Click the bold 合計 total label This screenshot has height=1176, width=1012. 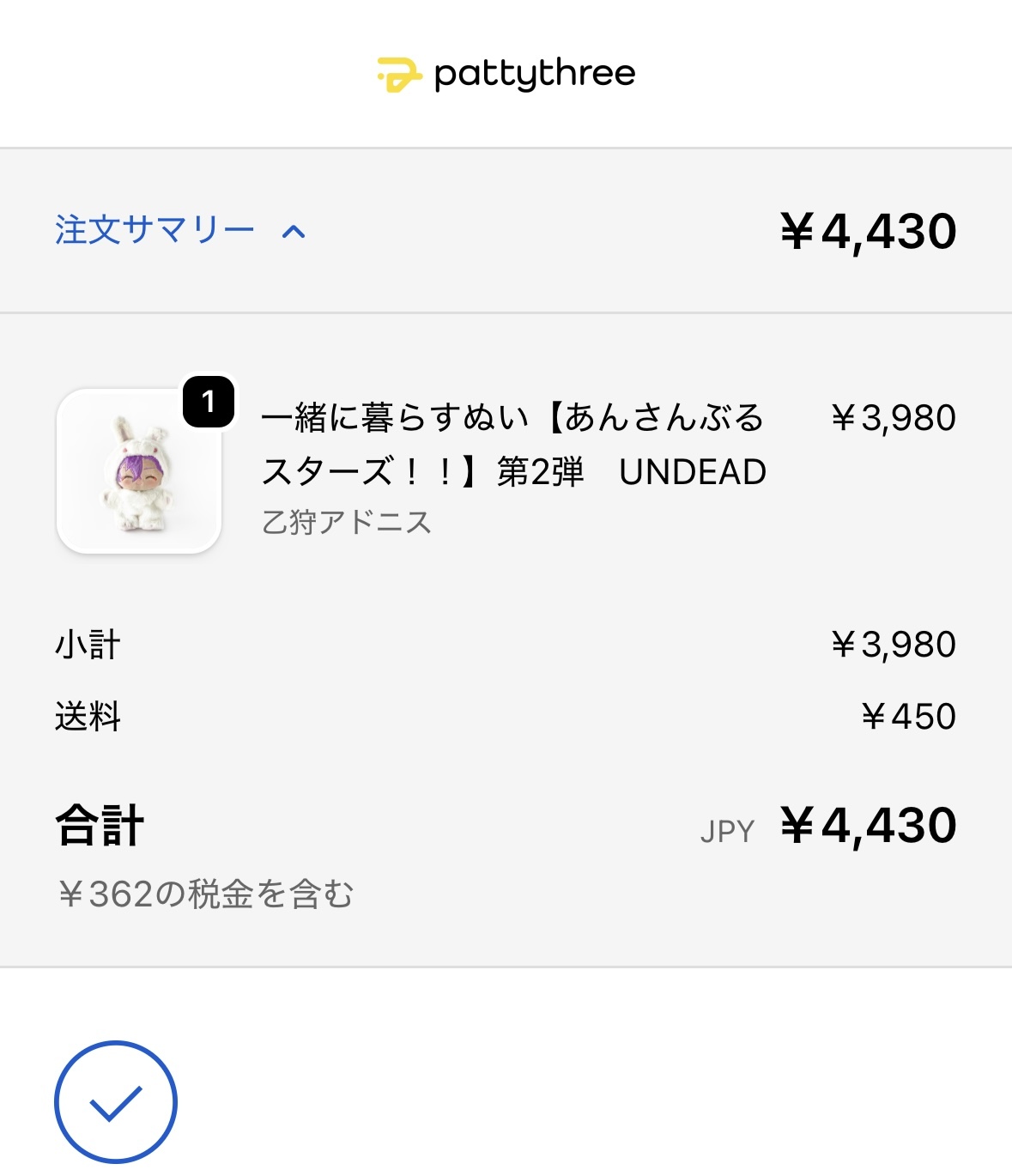100,826
